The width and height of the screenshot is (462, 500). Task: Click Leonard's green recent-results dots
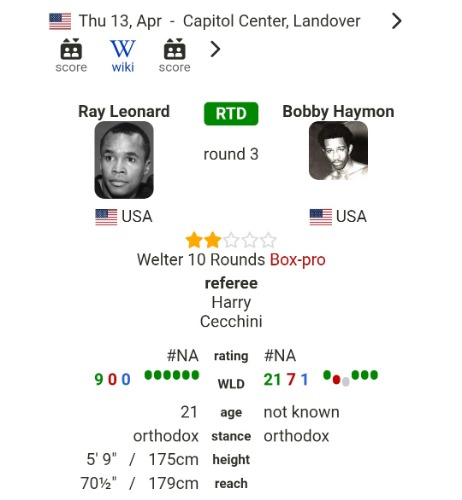(172, 375)
